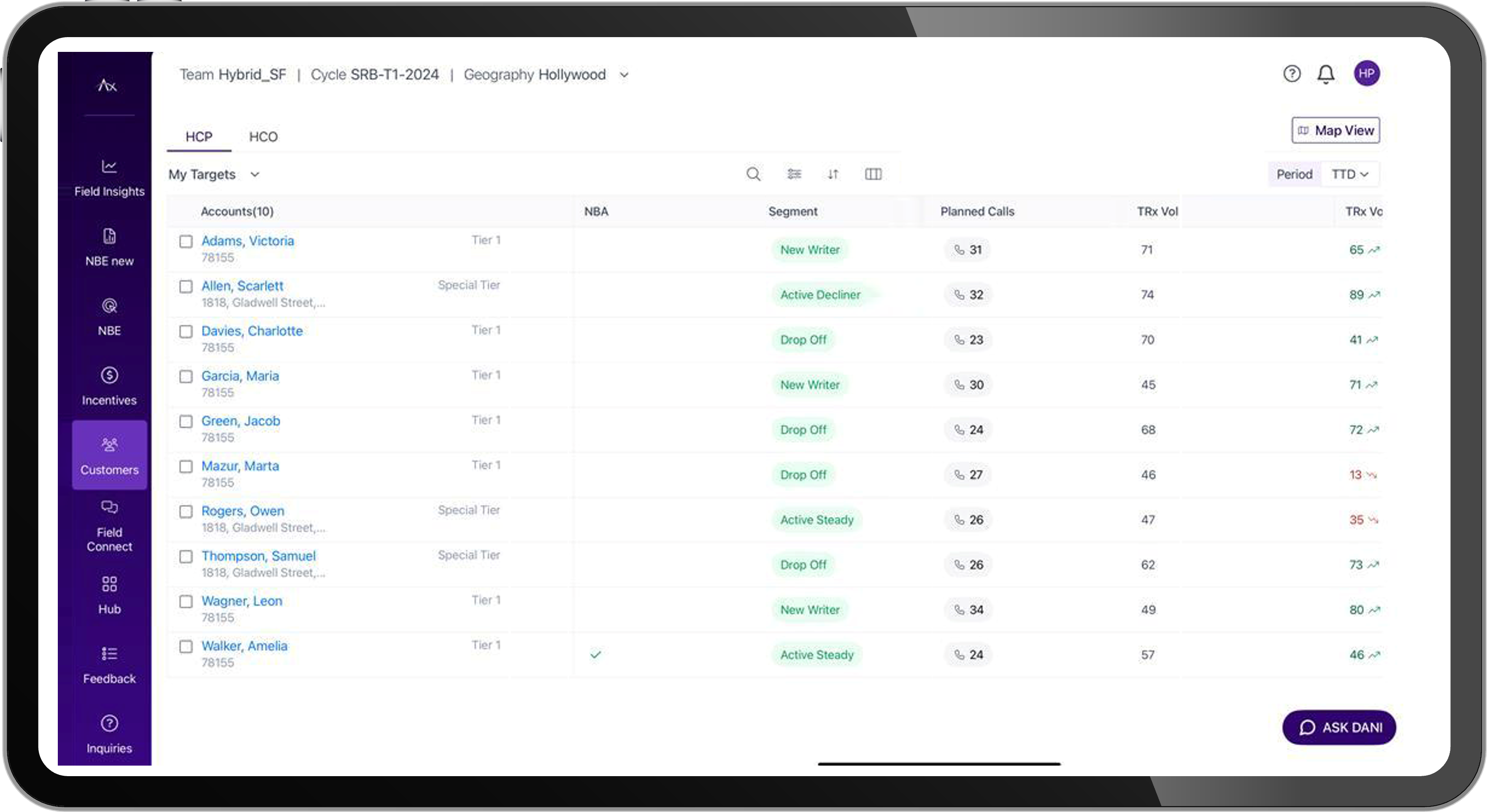This screenshot has width=1487, height=812.
Task: Expand the My Targets dropdown
Action: coord(214,174)
